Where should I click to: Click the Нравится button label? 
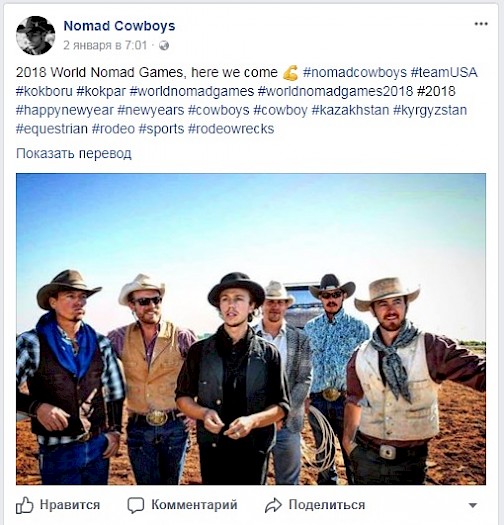pos(70,505)
